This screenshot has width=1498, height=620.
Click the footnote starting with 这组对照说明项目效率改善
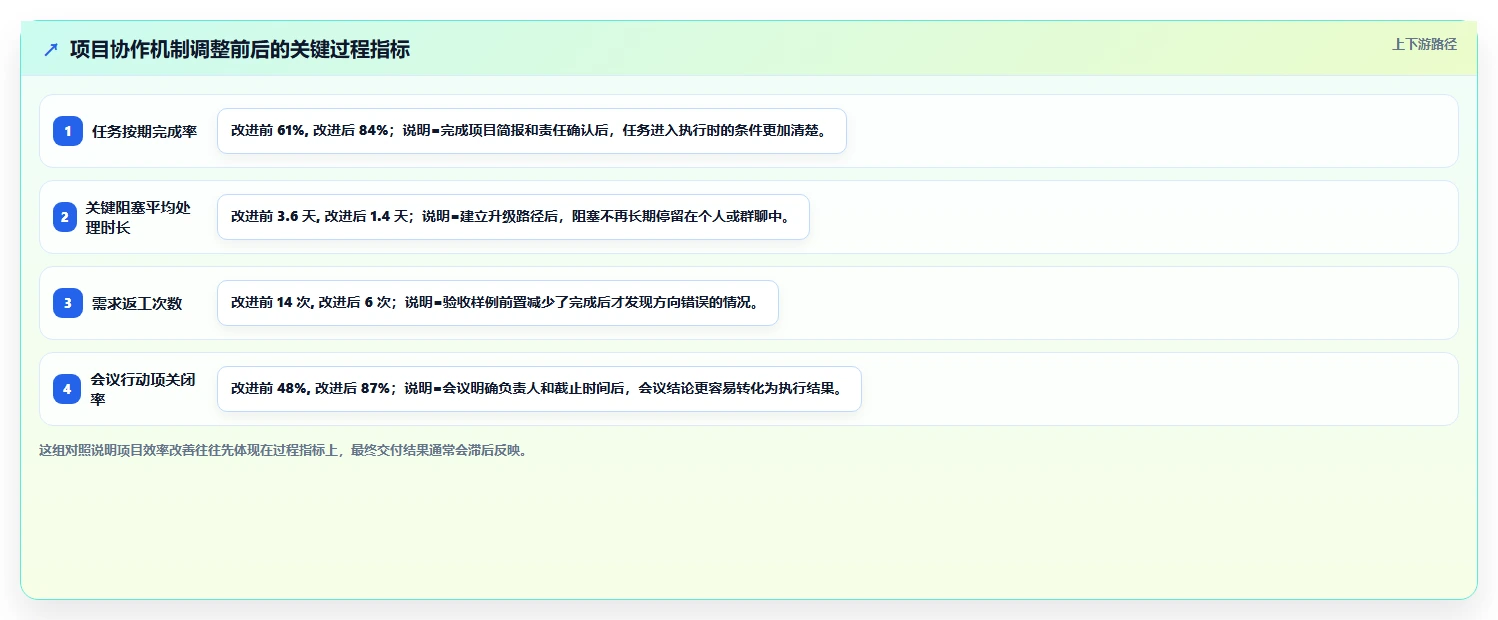[283, 450]
